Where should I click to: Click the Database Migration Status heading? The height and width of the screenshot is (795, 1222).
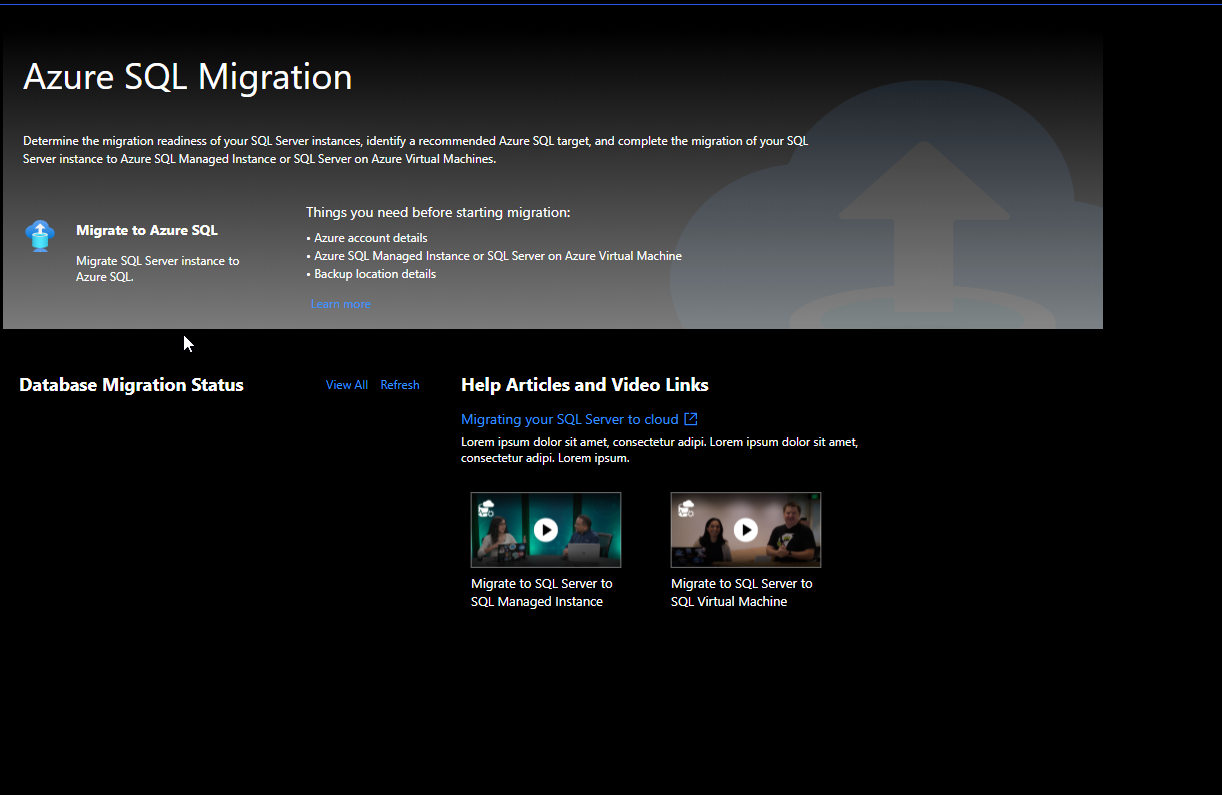coord(131,384)
